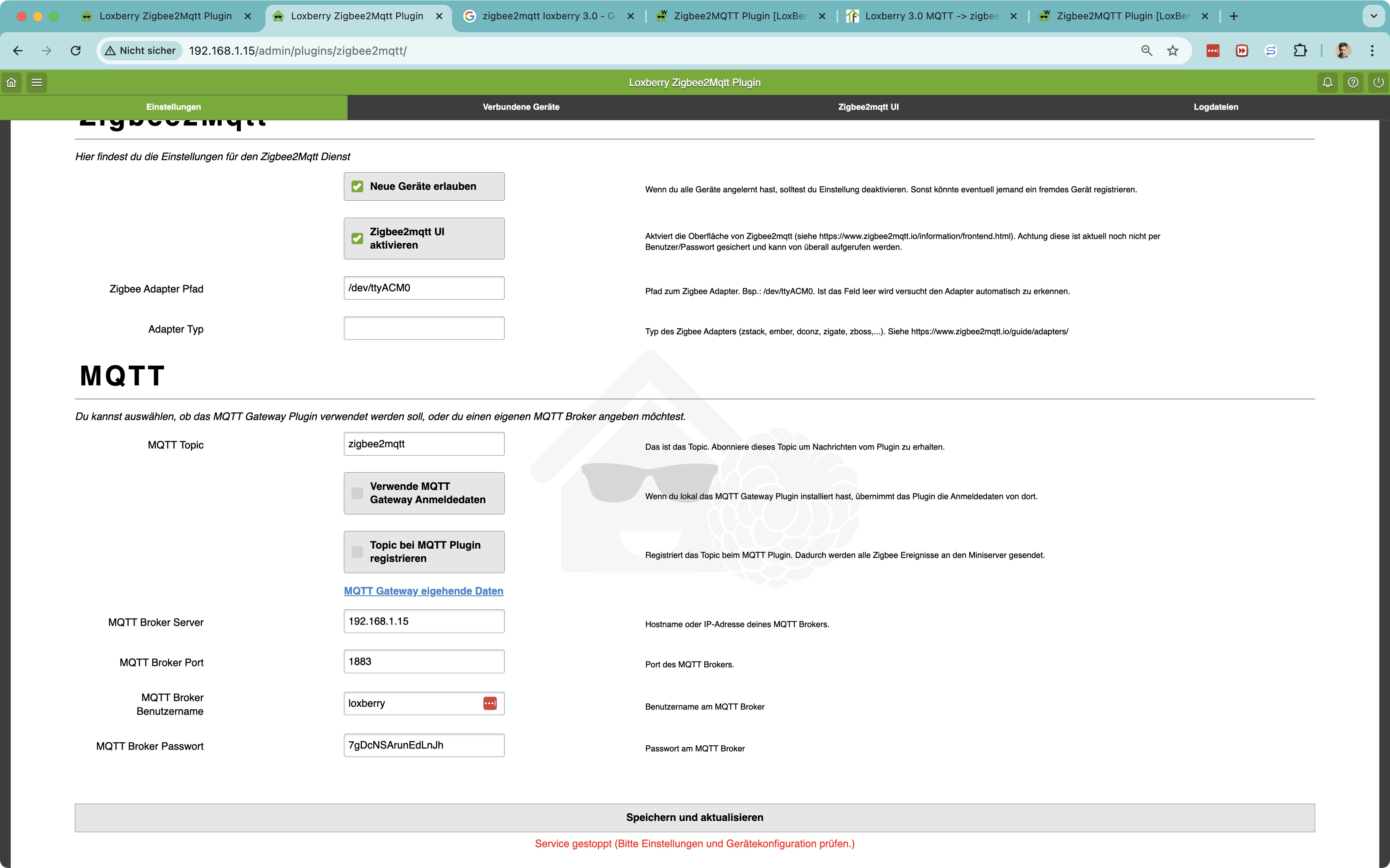Open the help question mark icon
The width and height of the screenshot is (1390, 868).
1353,83
